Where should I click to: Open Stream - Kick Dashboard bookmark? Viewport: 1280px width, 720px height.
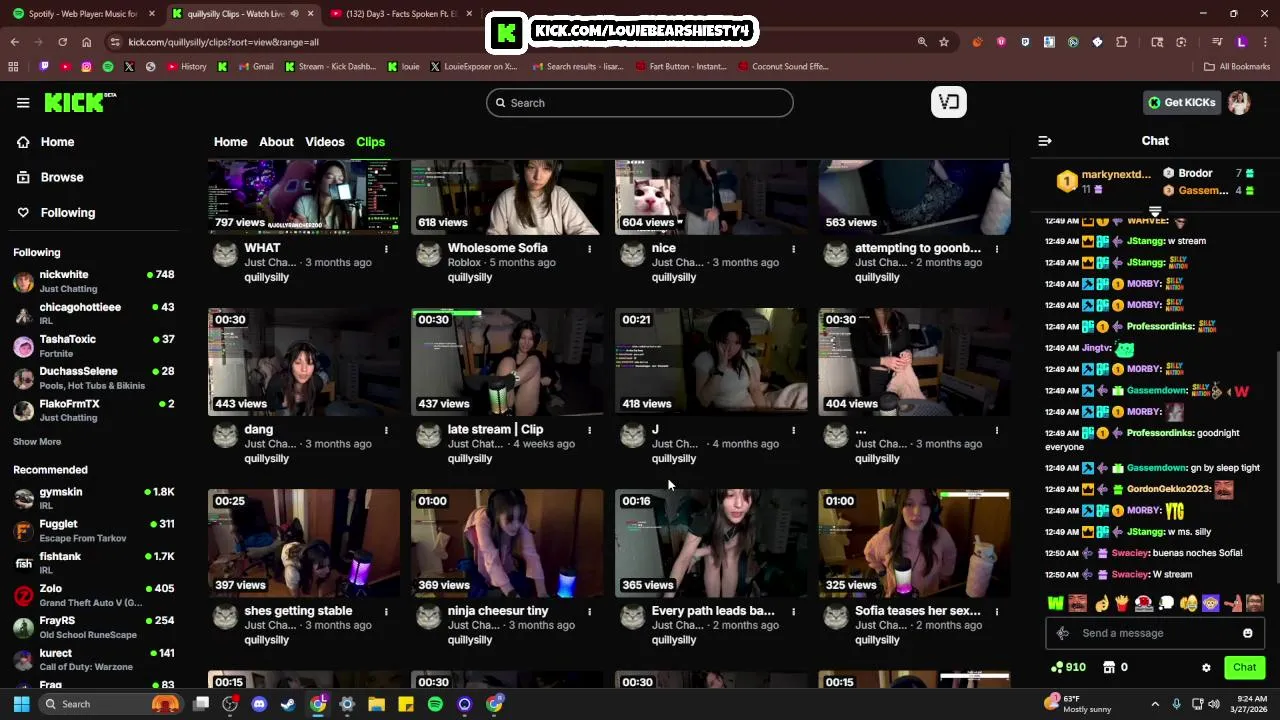(x=330, y=67)
